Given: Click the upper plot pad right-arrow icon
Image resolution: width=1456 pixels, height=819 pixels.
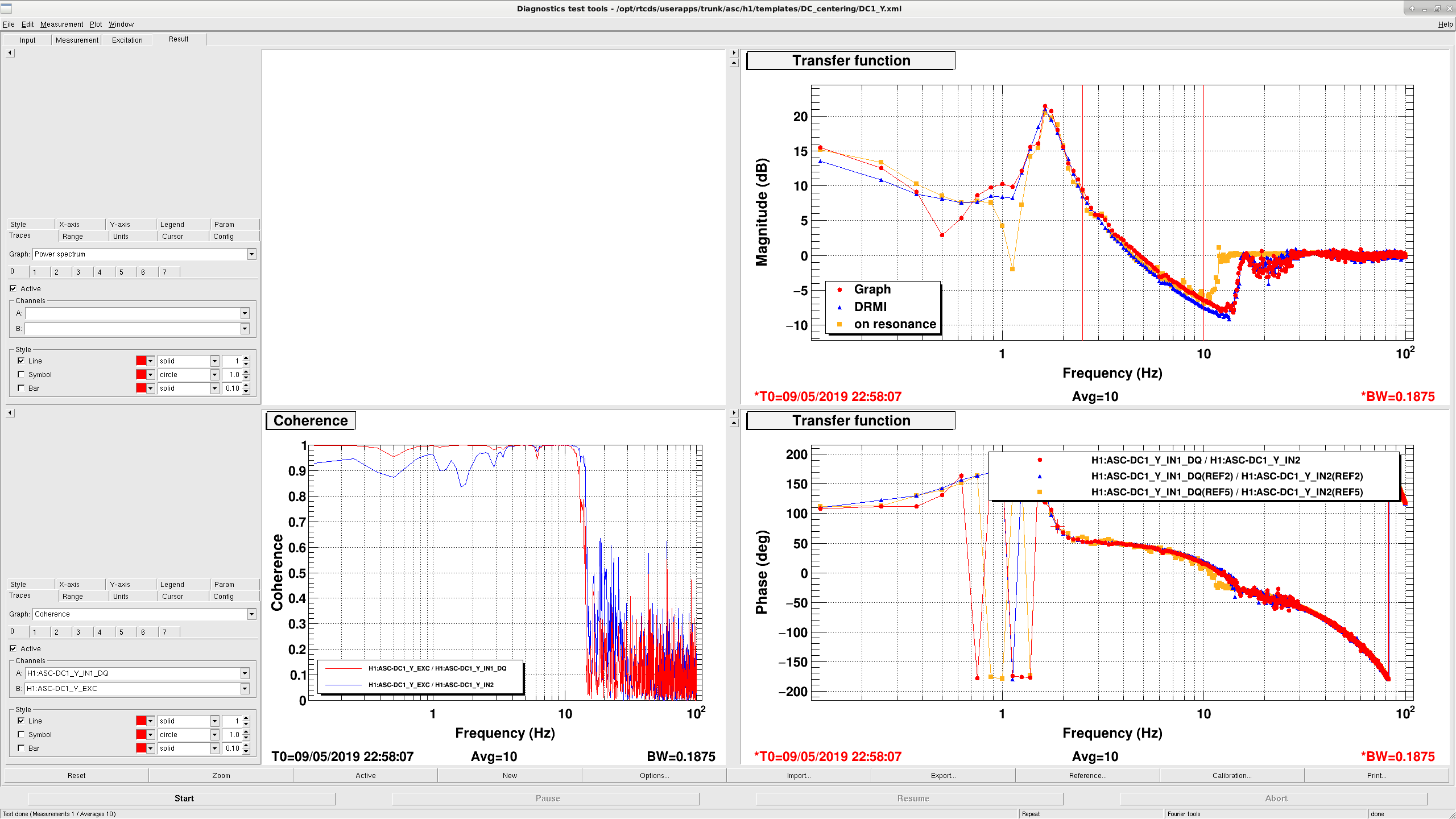Looking at the screenshot, I should (734, 53).
